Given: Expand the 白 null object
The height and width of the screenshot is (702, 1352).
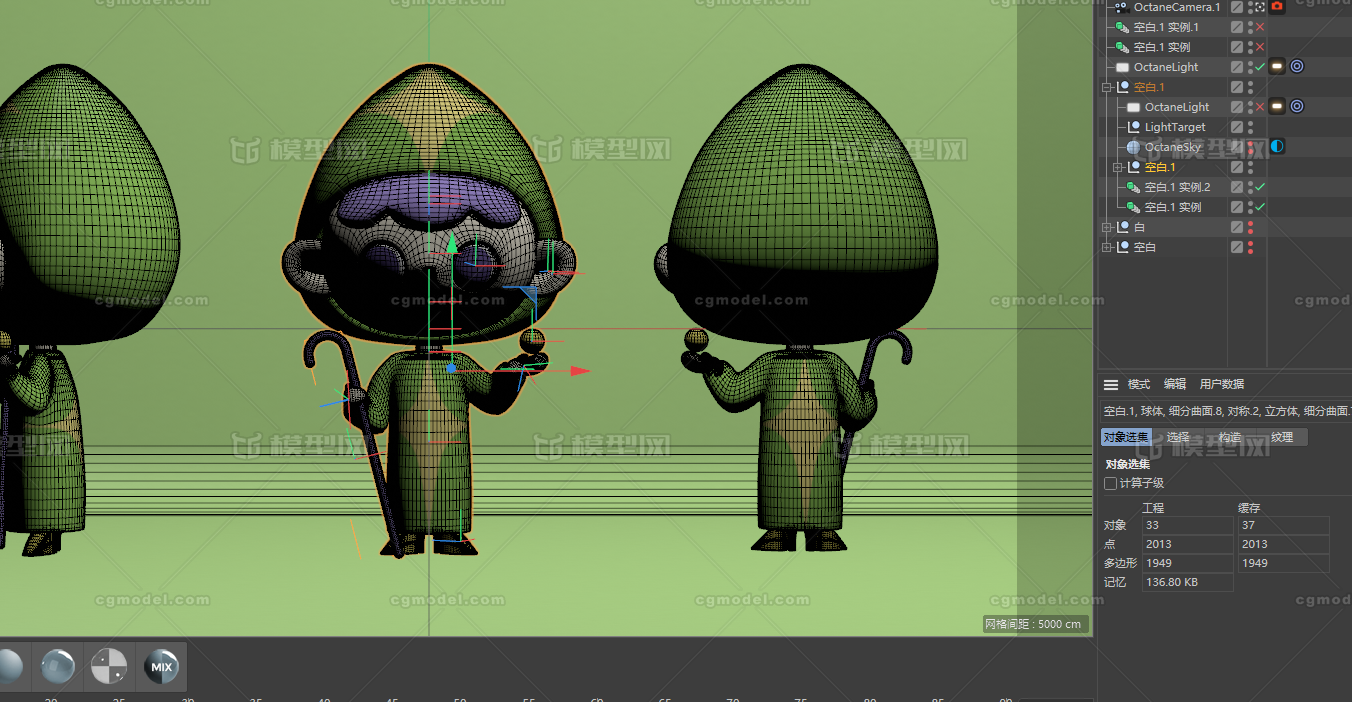Looking at the screenshot, I should click(x=1107, y=228).
